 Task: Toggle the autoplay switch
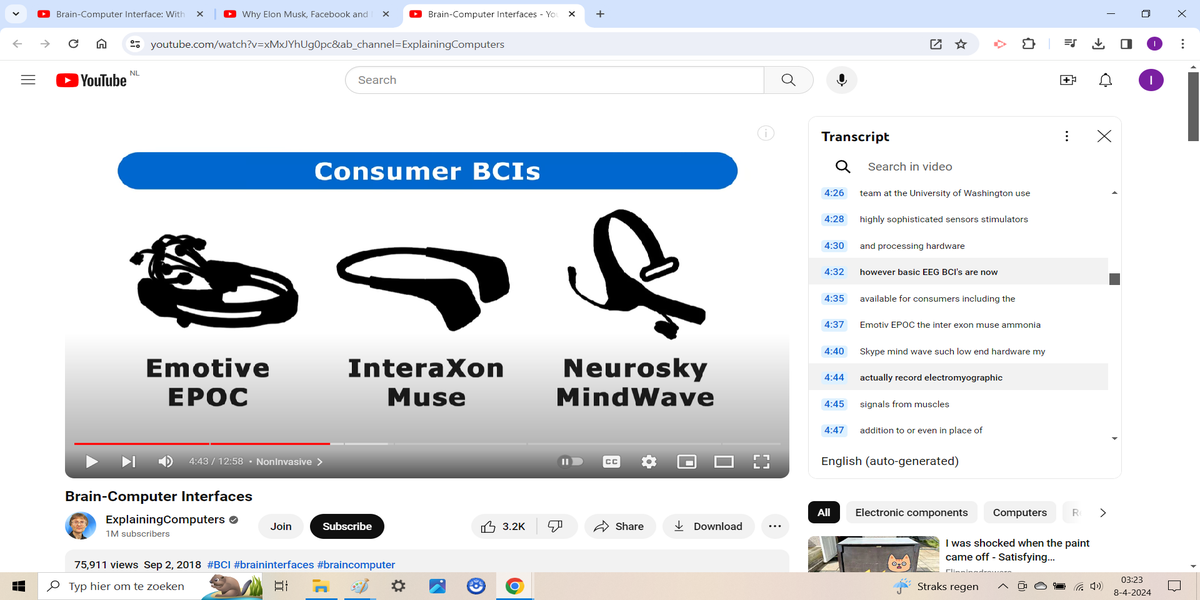pyautogui.click(x=570, y=461)
